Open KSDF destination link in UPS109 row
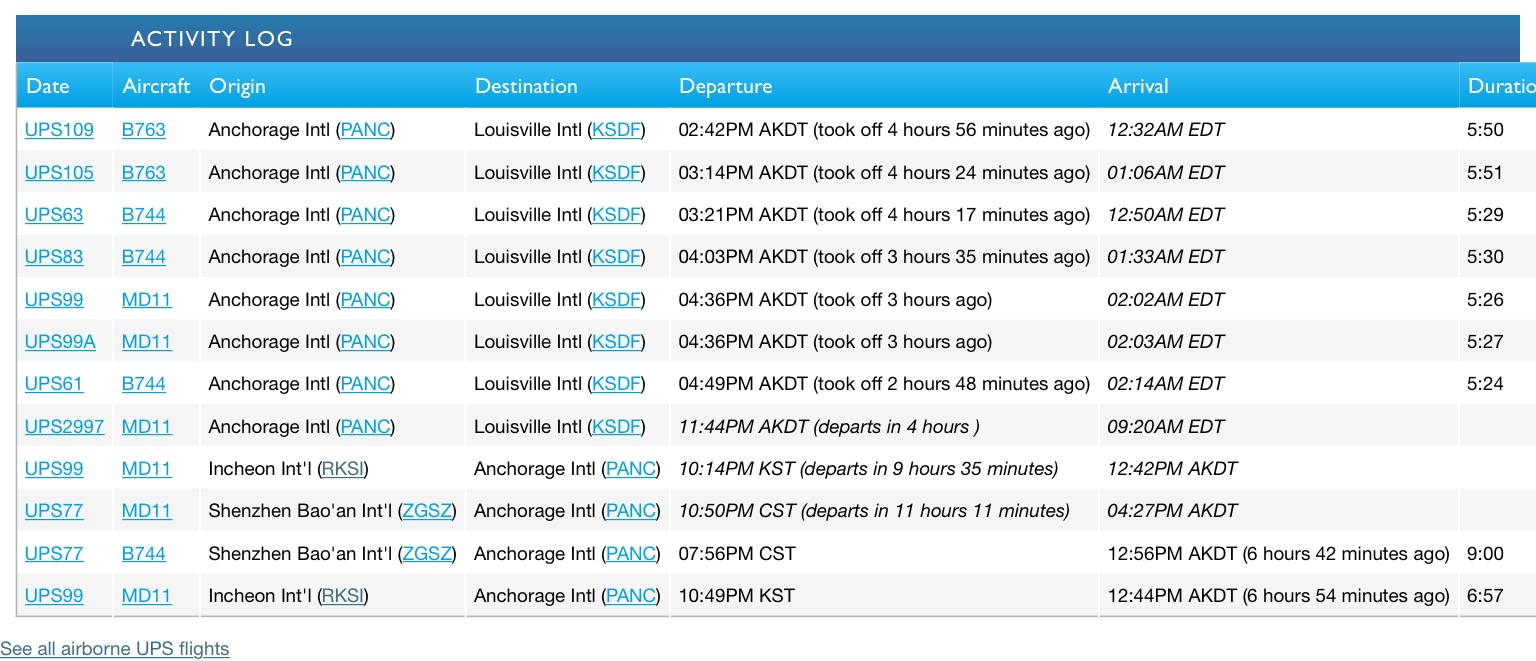This screenshot has width=1536, height=661. 616,130
